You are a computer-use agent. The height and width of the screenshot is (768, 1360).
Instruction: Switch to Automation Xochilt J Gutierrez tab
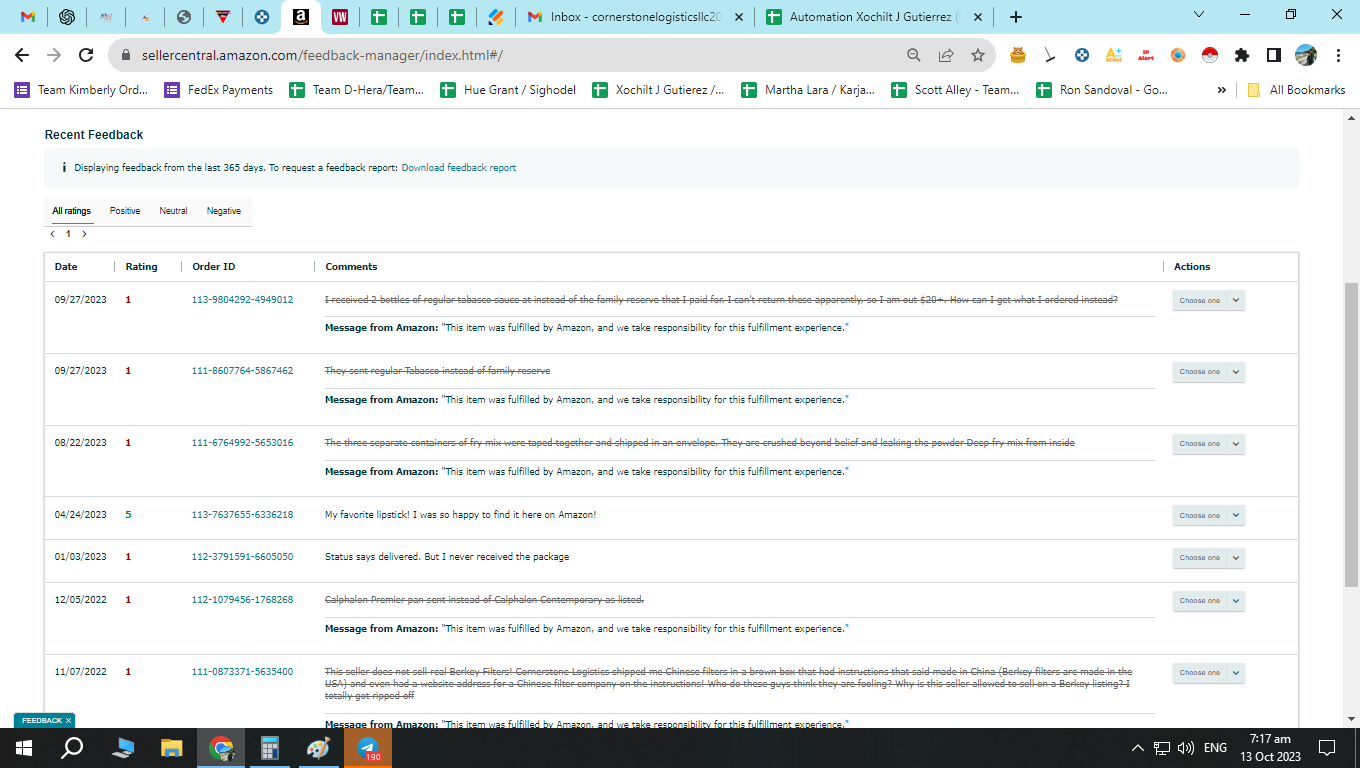click(874, 17)
